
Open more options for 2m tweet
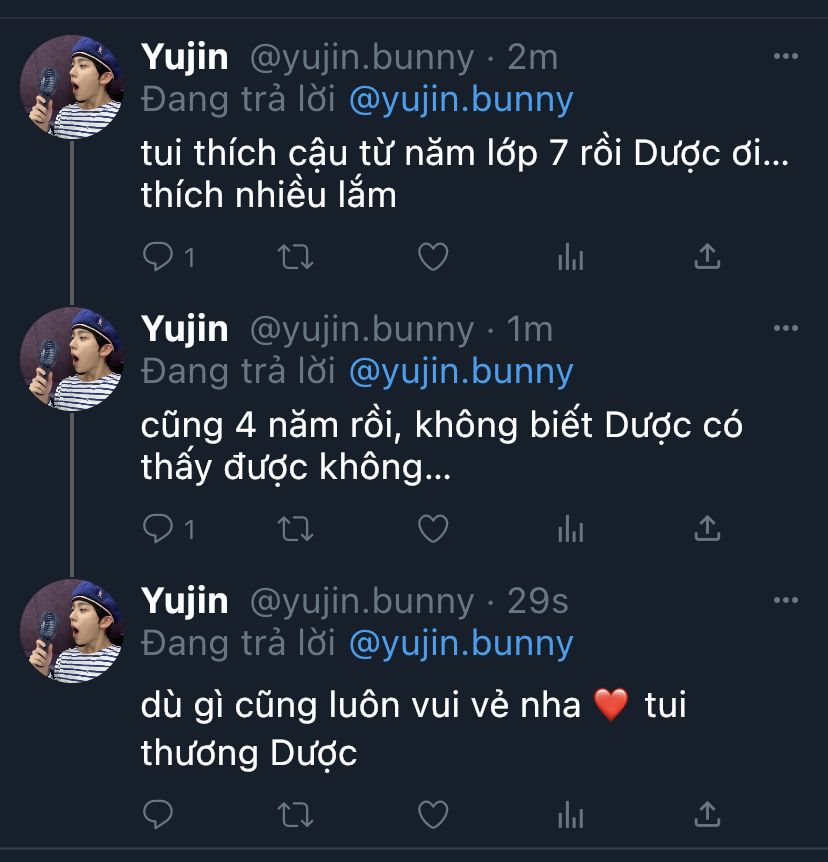coord(786,56)
